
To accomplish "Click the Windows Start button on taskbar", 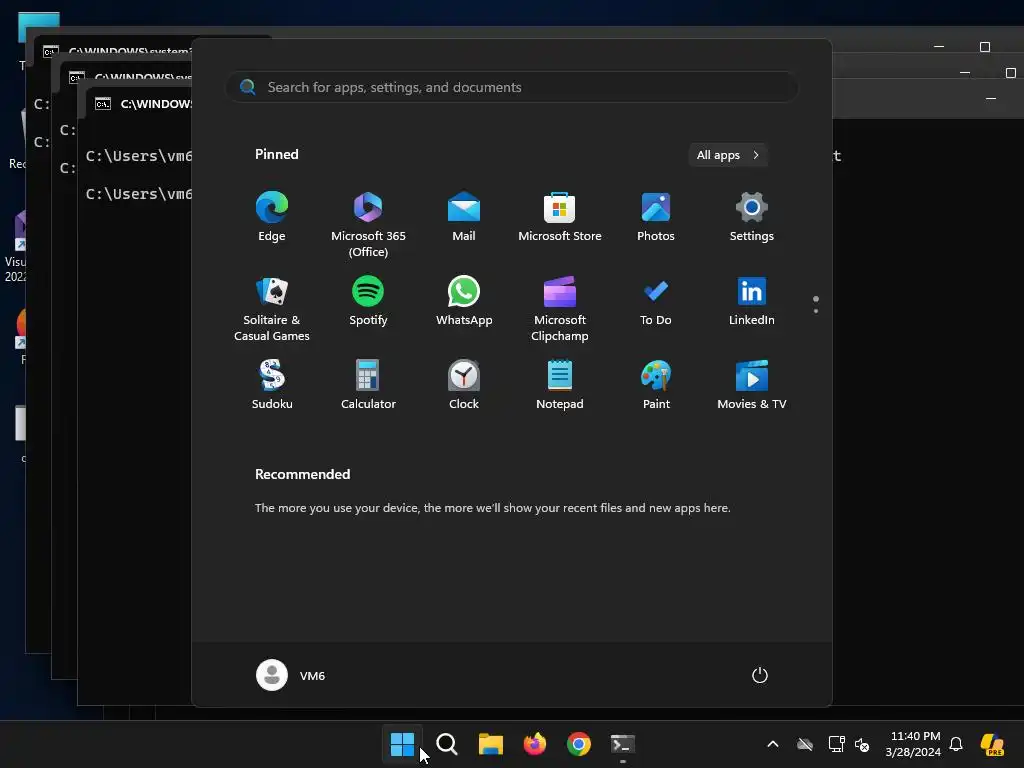I will click(402, 744).
